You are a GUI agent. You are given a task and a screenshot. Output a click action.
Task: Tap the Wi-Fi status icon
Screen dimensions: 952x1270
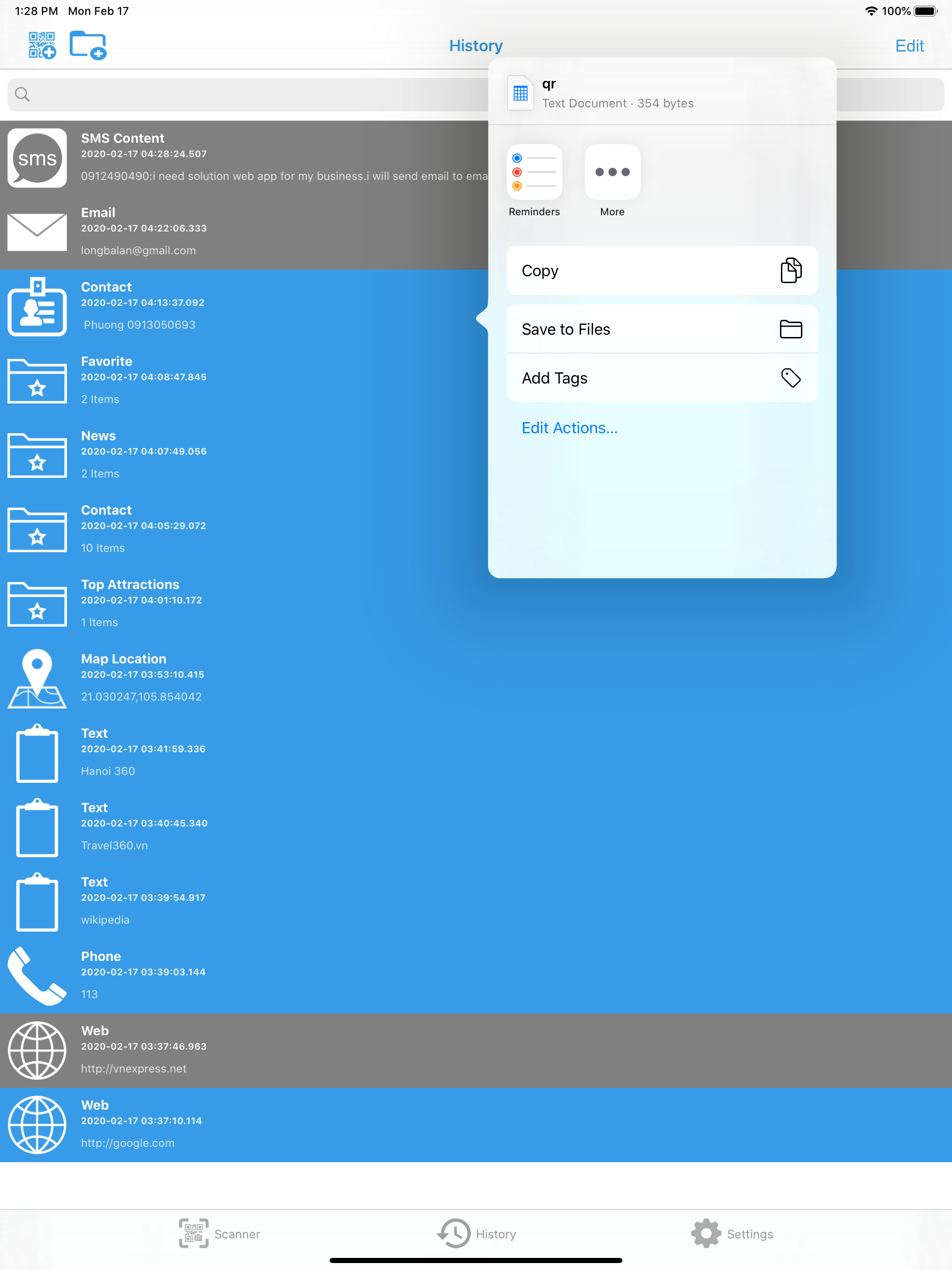871,11
